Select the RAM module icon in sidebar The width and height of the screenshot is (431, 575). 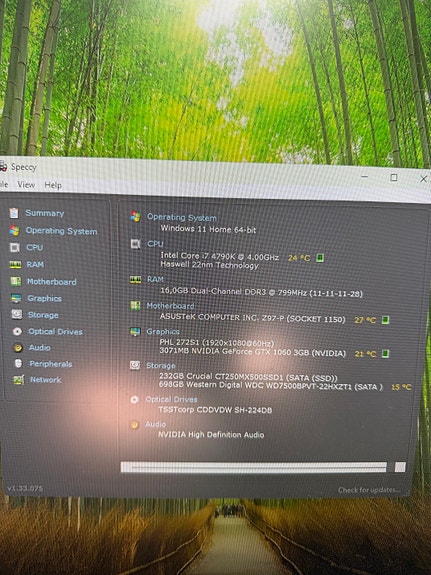15,264
